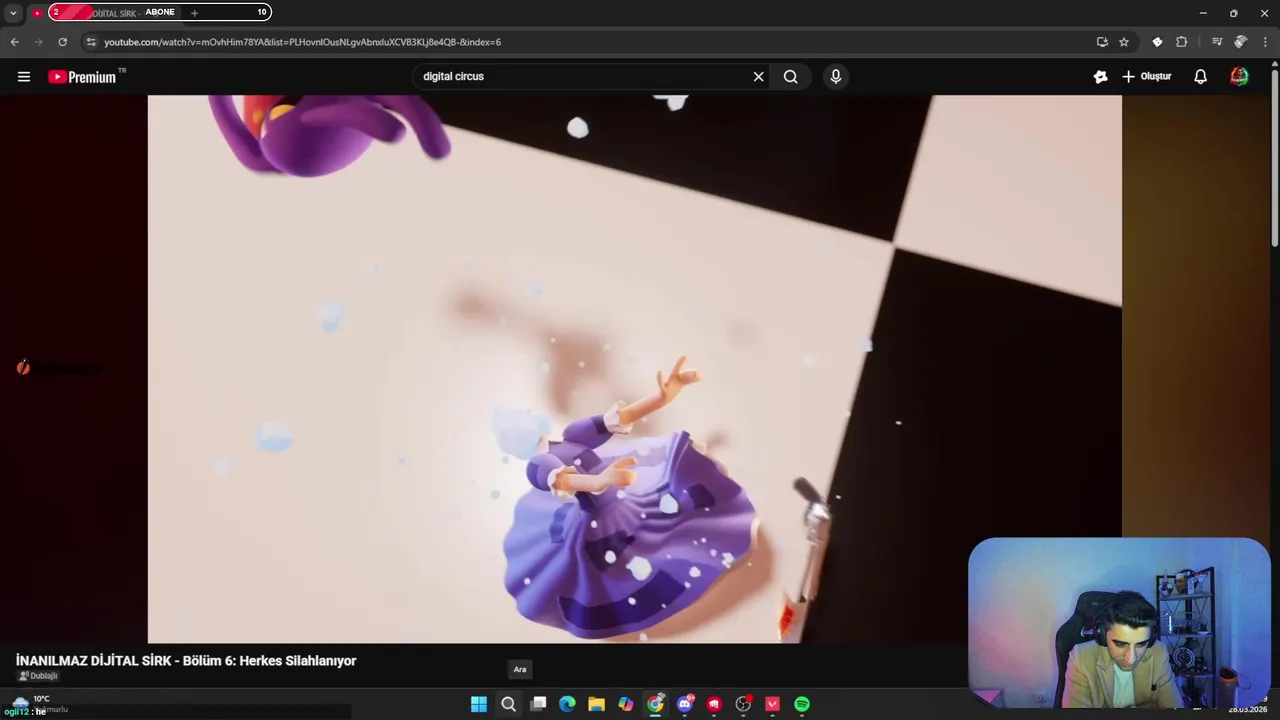Click the youtube.com URL in the address bar
This screenshot has height=720, width=1280.
pyautogui.click(x=302, y=42)
